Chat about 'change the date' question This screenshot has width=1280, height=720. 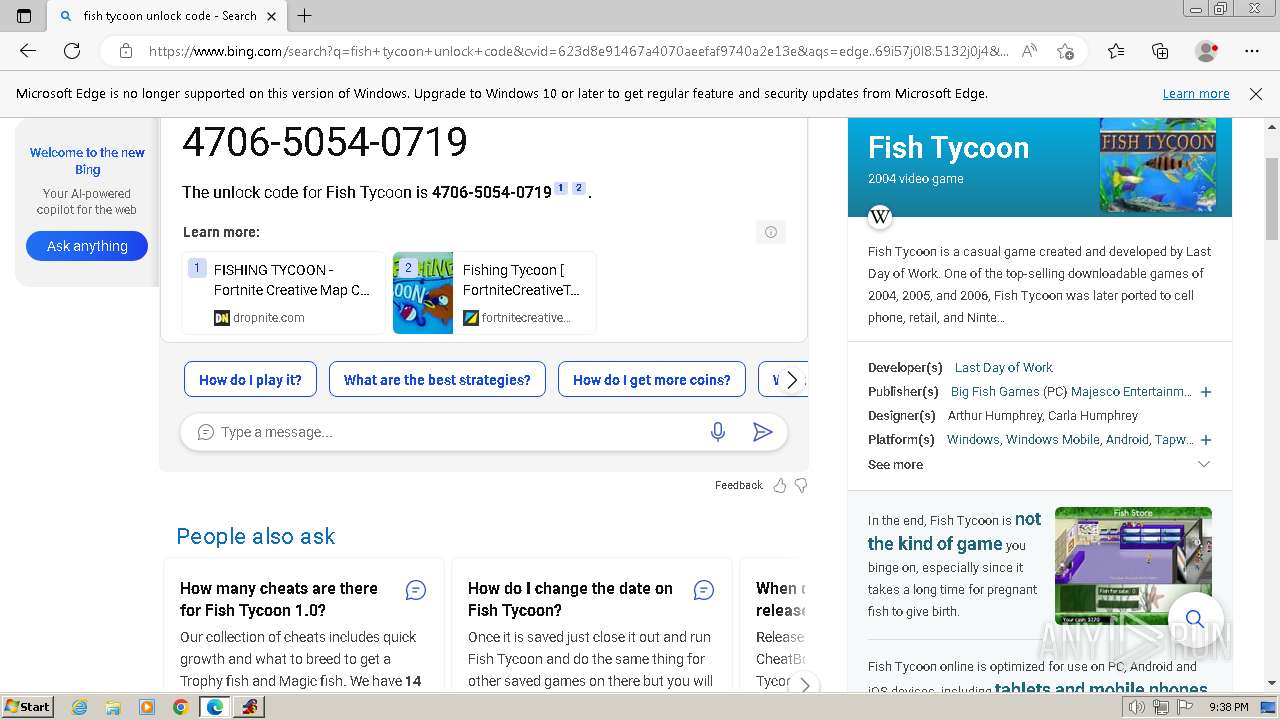click(x=704, y=591)
